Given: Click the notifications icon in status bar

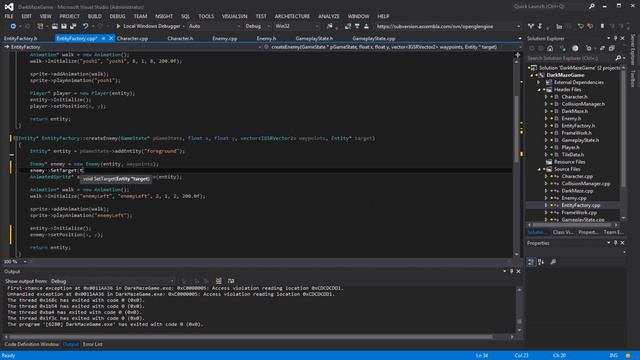Looking at the screenshot, I should [x=628, y=356].
